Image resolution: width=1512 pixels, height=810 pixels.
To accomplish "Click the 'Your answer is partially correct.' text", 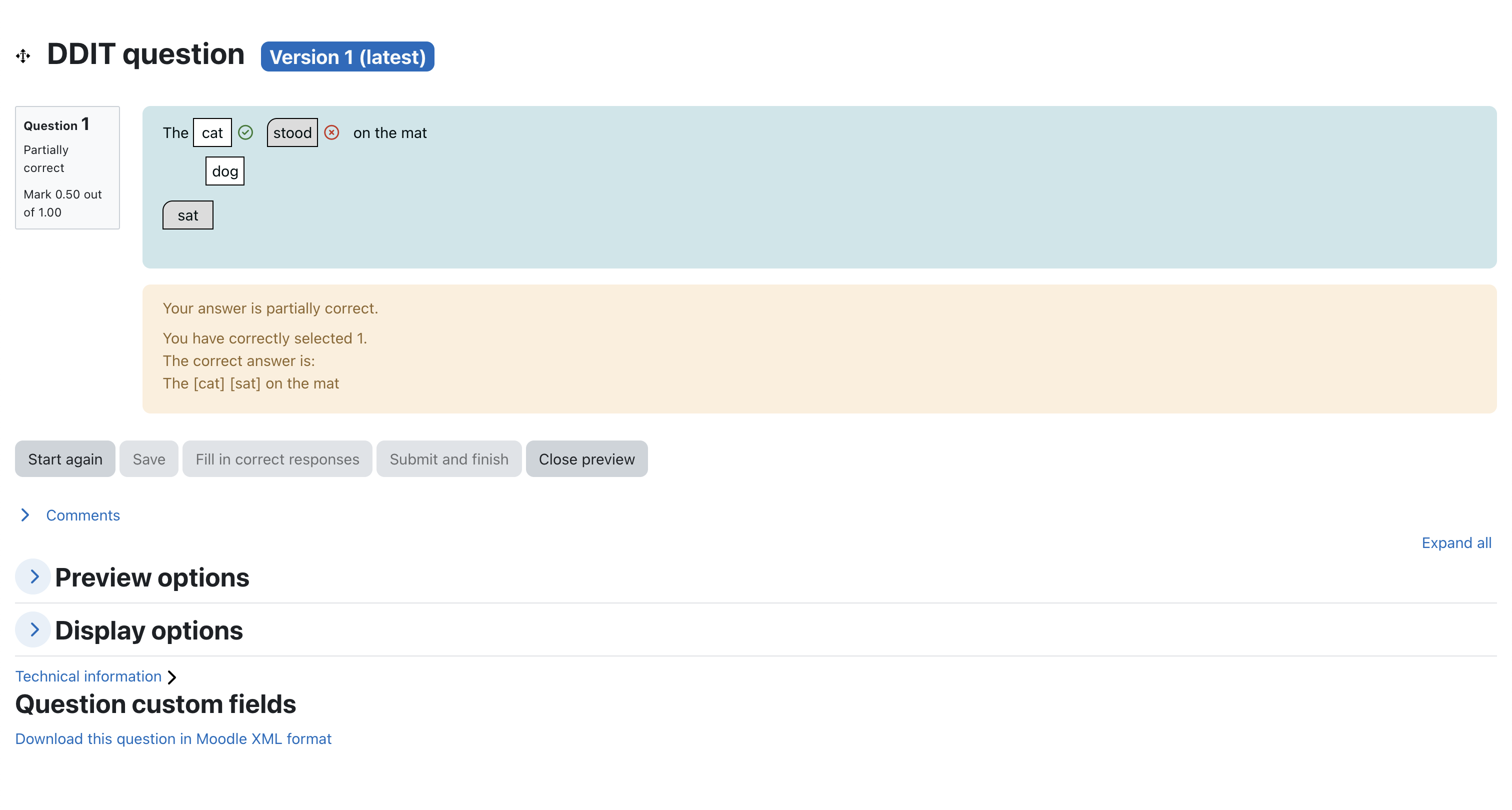I will 270,308.
